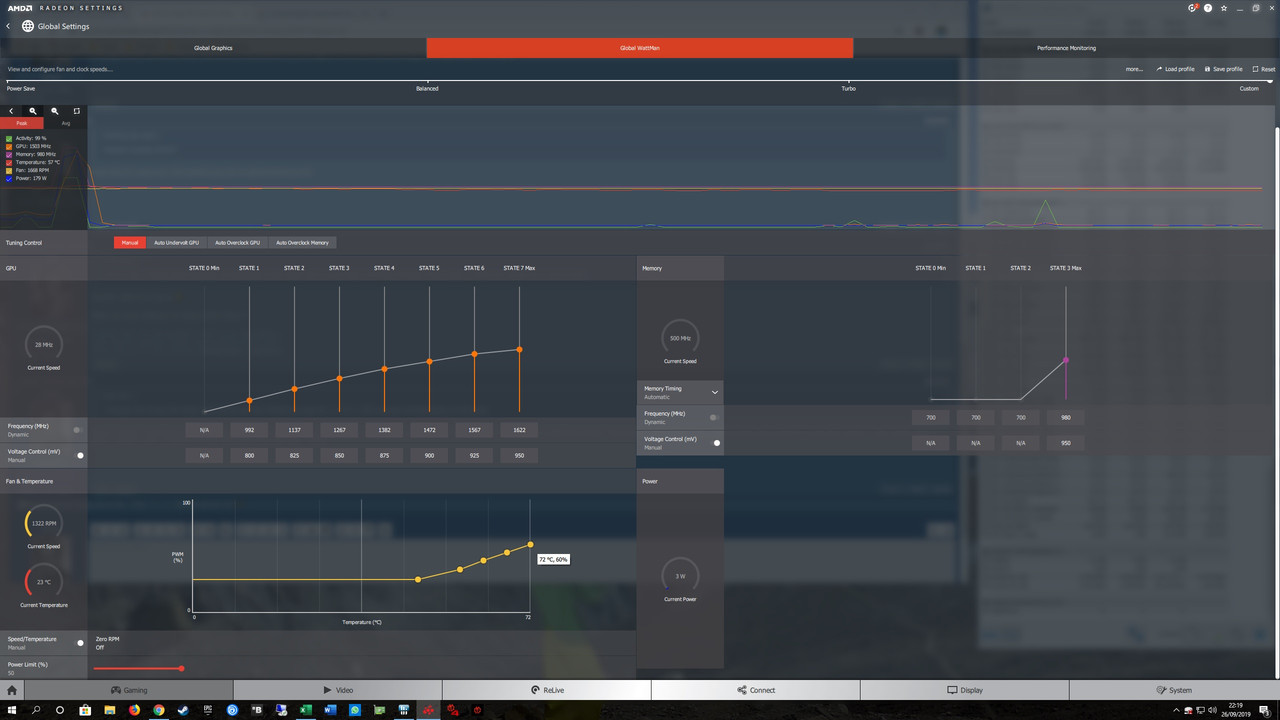Open Microsoft Store from the taskbar
Image resolution: width=1280 pixels, height=720 pixels.
click(85, 710)
